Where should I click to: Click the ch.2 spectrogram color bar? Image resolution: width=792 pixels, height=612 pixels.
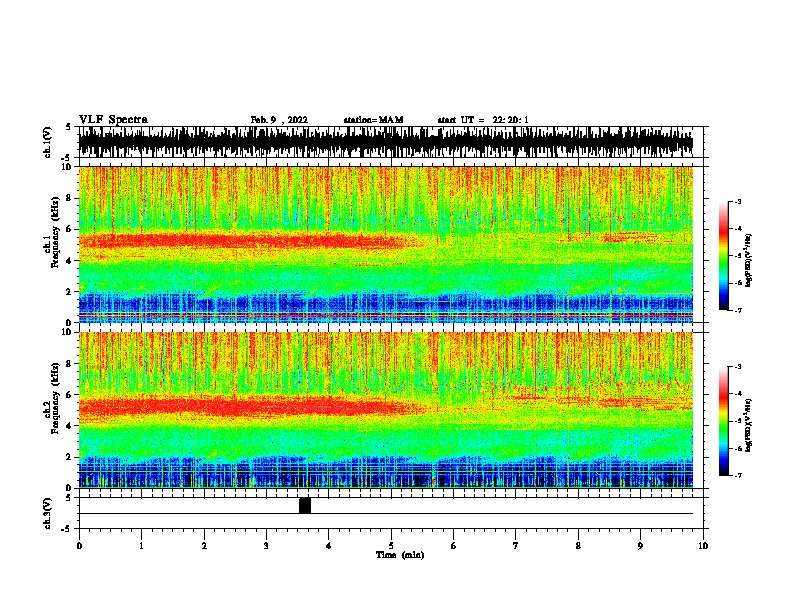tap(723, 421)
